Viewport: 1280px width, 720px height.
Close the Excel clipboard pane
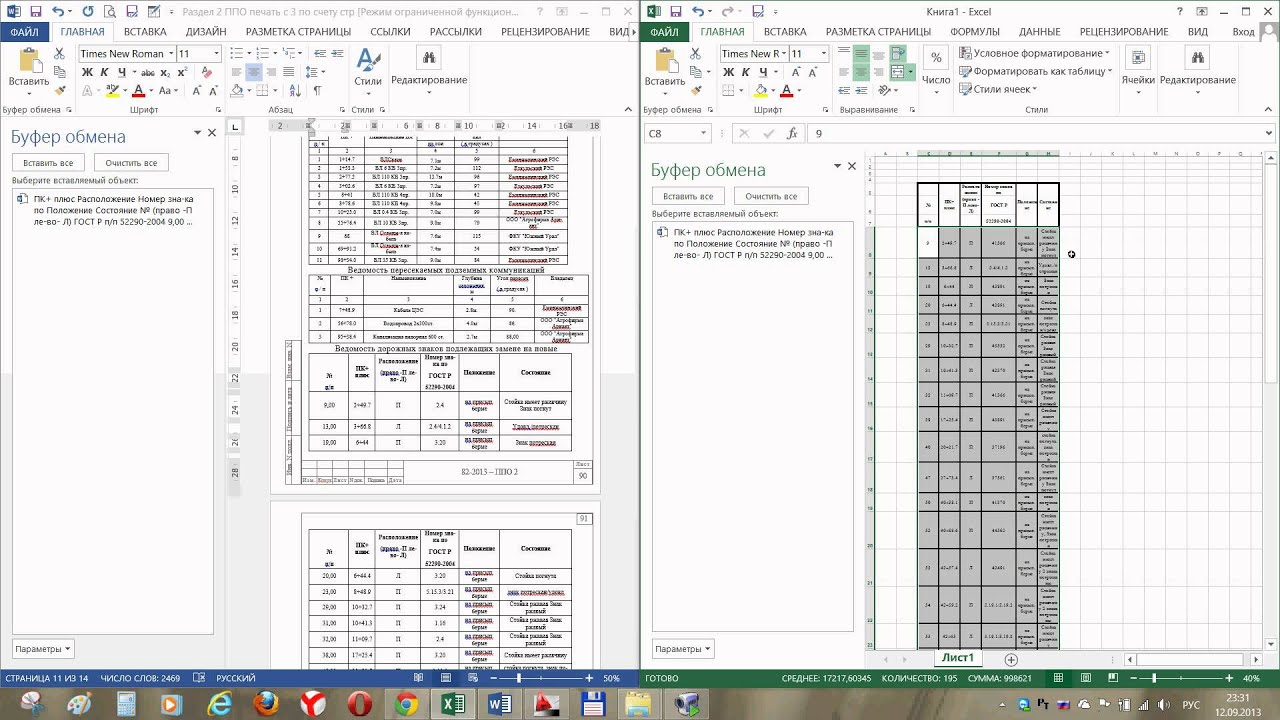852,166
